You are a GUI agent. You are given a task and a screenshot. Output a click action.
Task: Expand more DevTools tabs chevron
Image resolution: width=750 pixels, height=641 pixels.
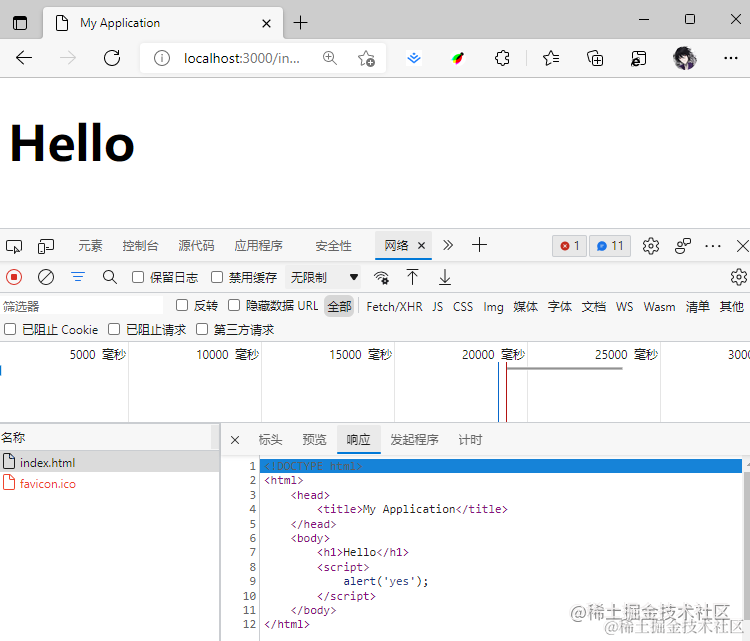tap(448, 245)
